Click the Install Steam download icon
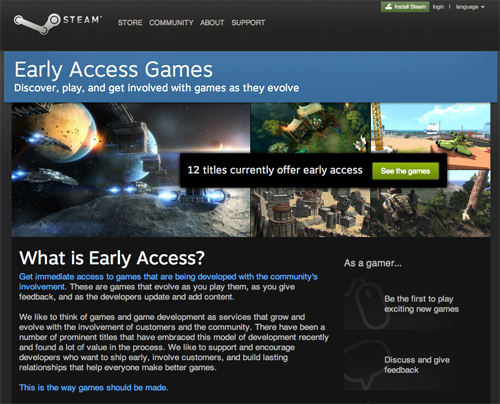 pos(388,7)
